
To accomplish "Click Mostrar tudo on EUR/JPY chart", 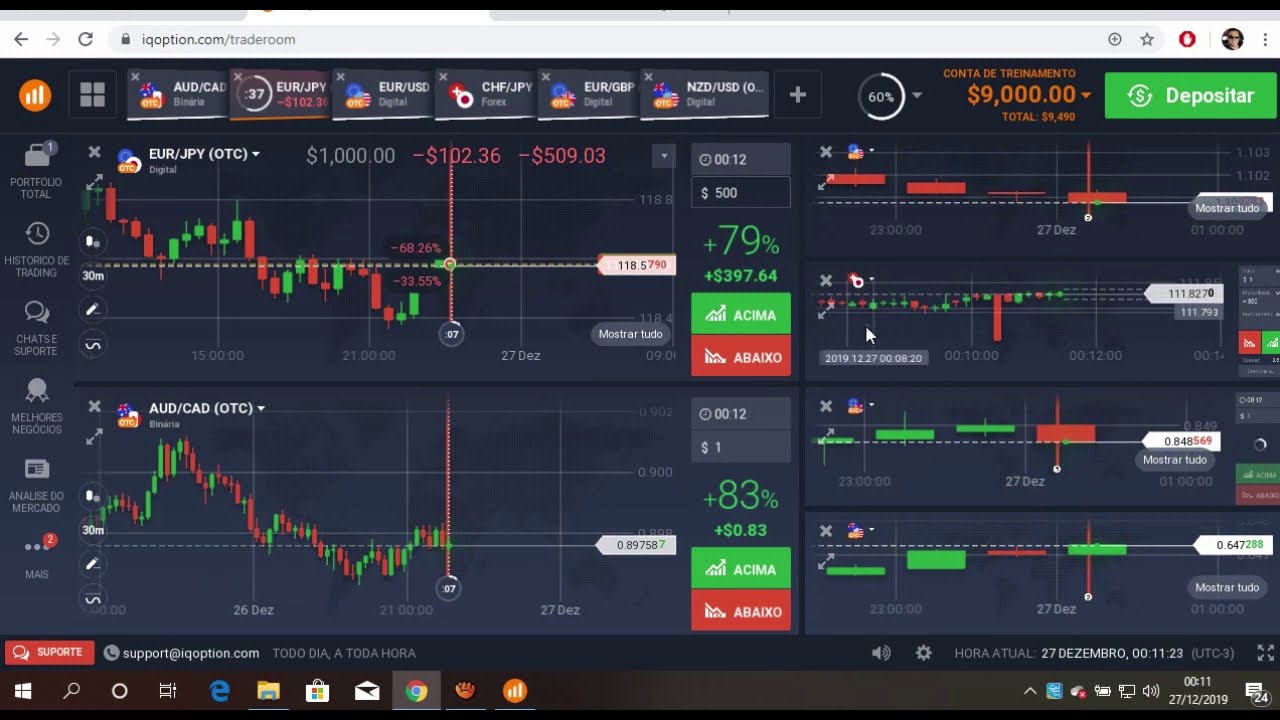I will pos(630,334).
